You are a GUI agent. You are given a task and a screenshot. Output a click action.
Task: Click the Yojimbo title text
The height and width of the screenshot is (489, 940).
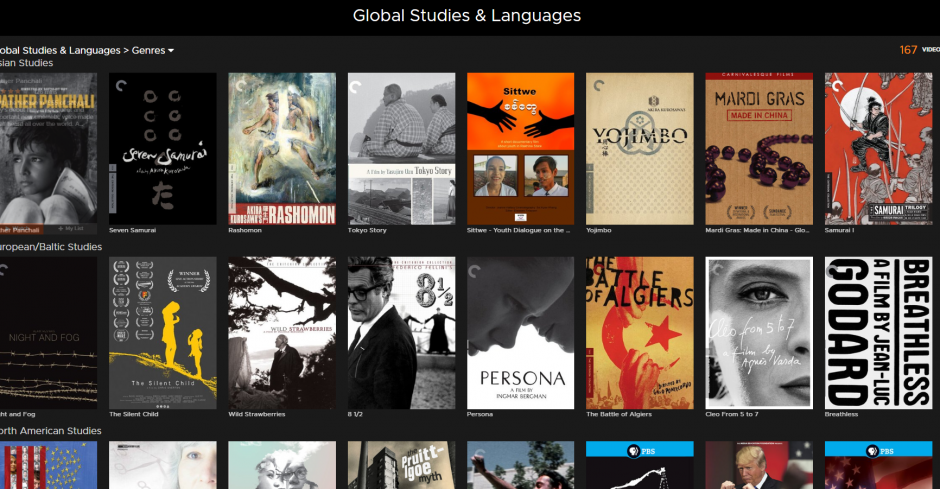click(x=599, y=230)
